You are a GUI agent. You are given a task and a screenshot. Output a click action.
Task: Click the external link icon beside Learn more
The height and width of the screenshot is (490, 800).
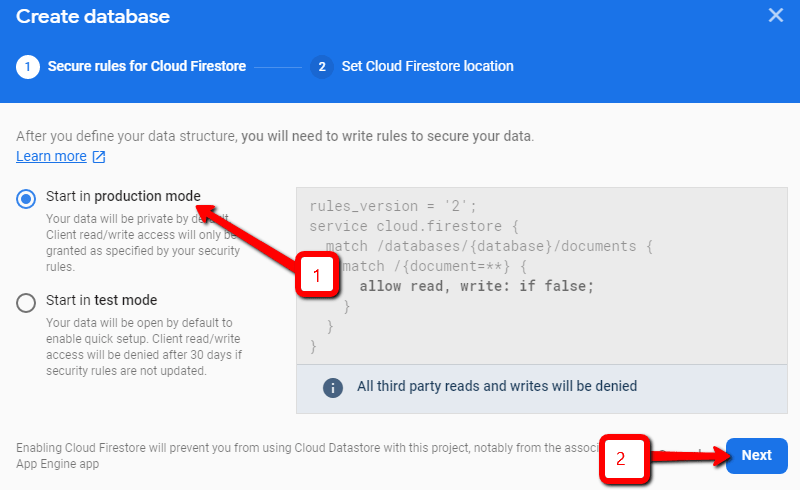point(99,156)
